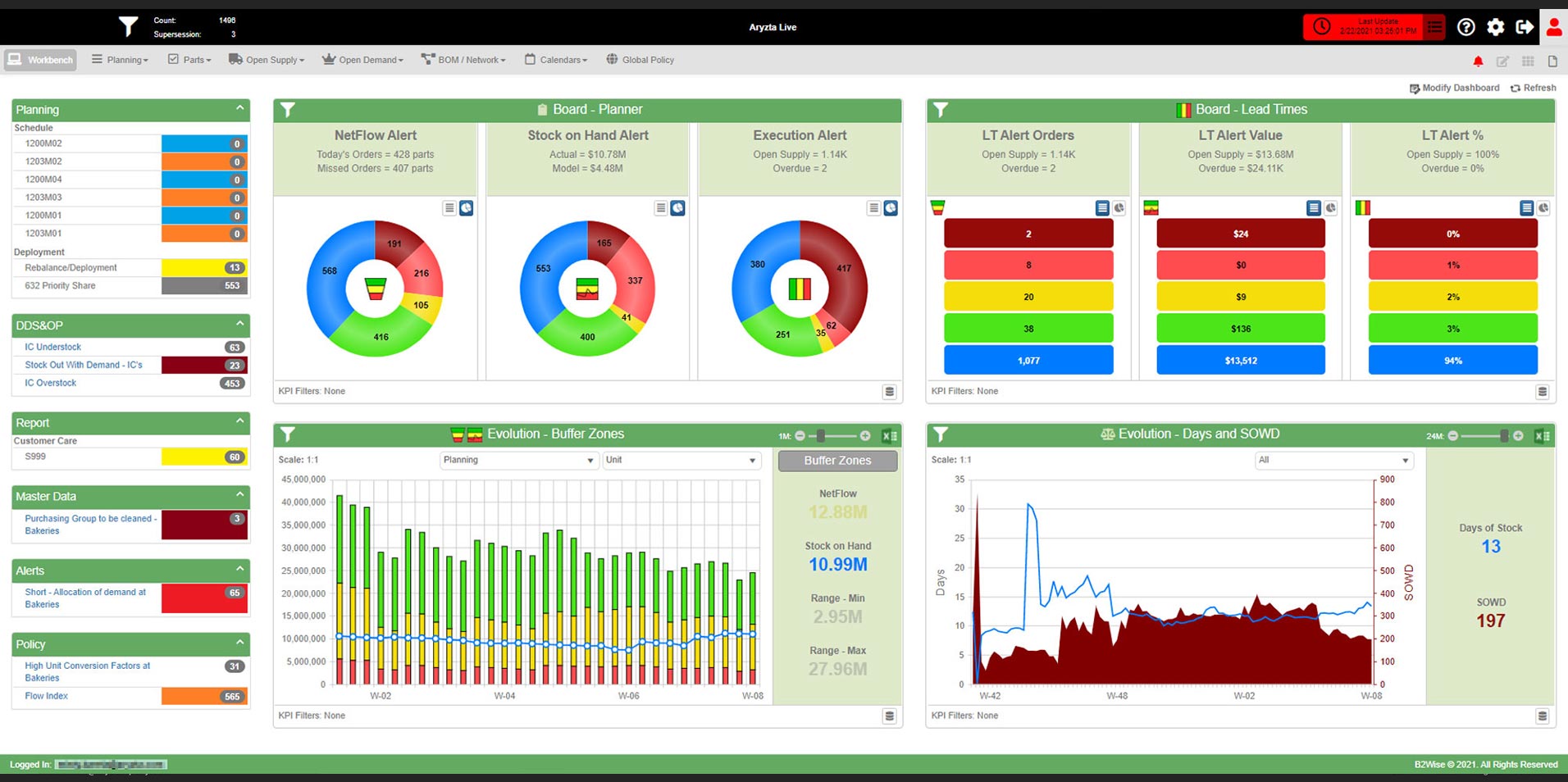Screen dimensions: 1568x782
Task: Switch LT Alert Orders to pie chart view
Action: point(1119,208)
